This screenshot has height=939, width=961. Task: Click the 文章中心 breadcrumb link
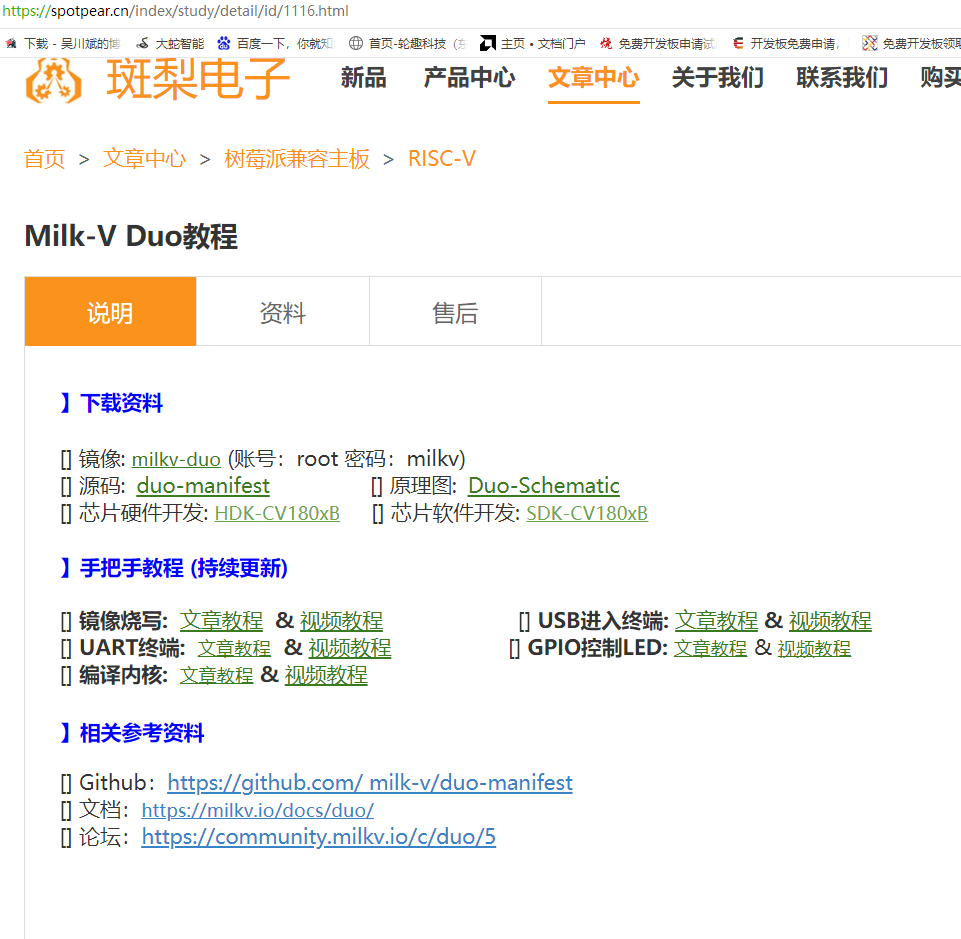coord(144,159)
